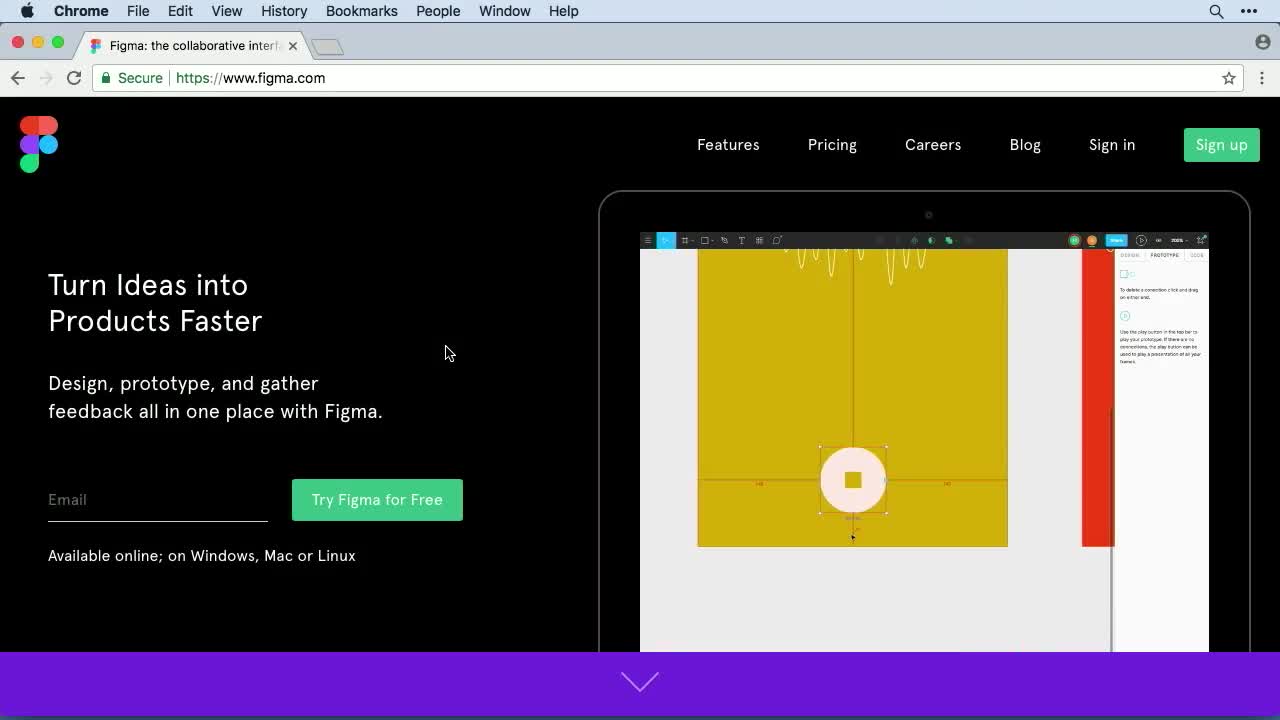Click the downward chevron on the purple bar
Viewport: 1280px width, 720px height.
pos(640,682)
